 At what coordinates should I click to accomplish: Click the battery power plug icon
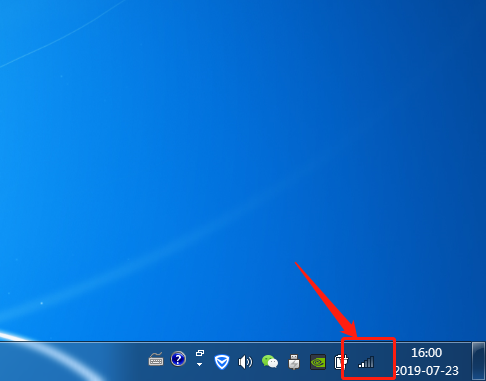[x=341, y=362]
